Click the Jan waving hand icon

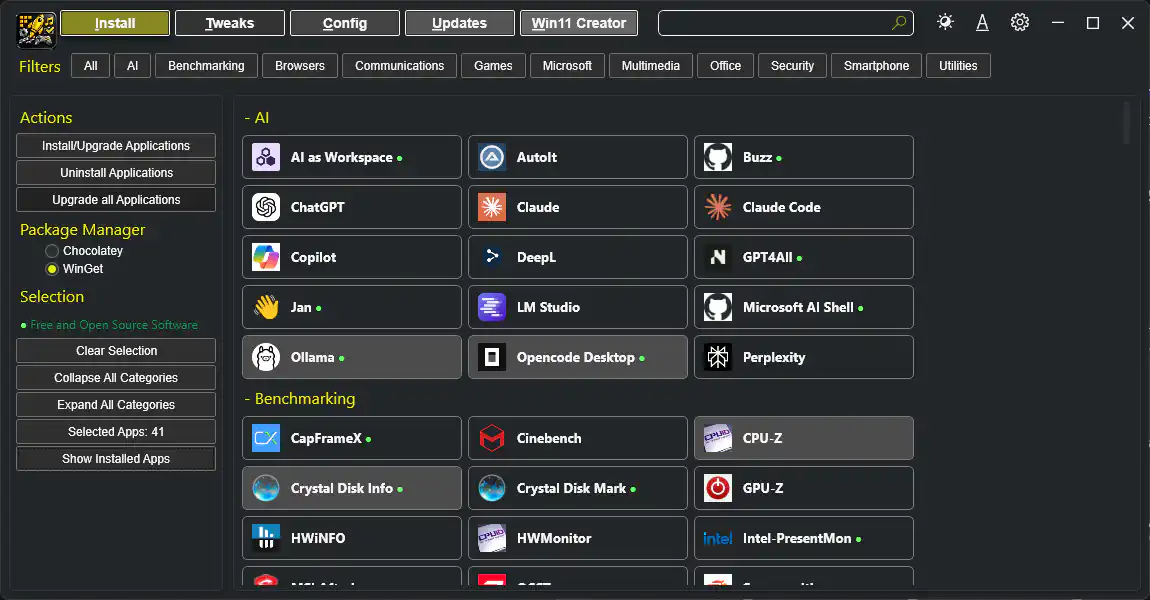point(265,307)
